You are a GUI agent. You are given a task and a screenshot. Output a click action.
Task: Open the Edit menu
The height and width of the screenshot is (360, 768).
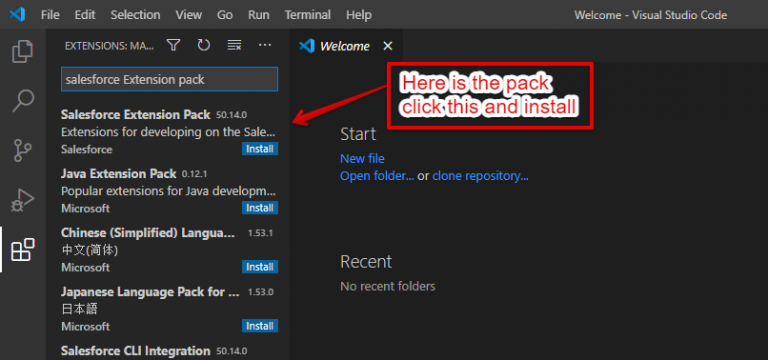(x=85, y=15)
